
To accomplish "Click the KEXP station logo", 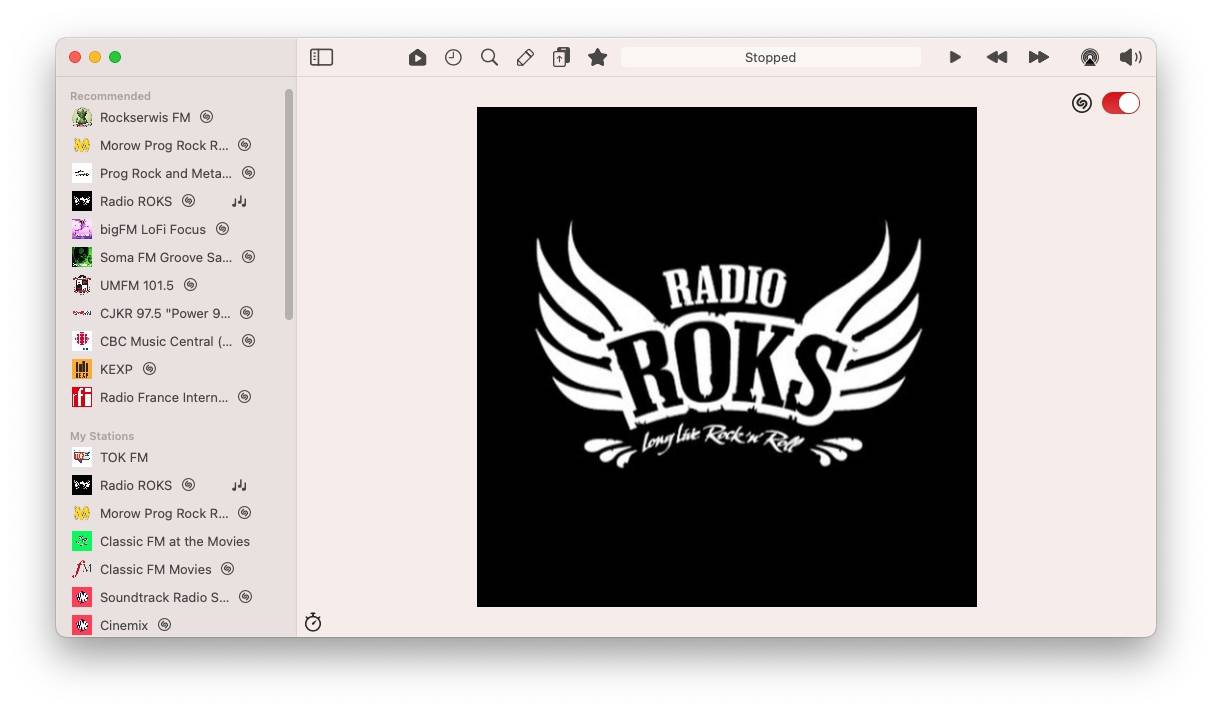I will [x=82, y=369].
